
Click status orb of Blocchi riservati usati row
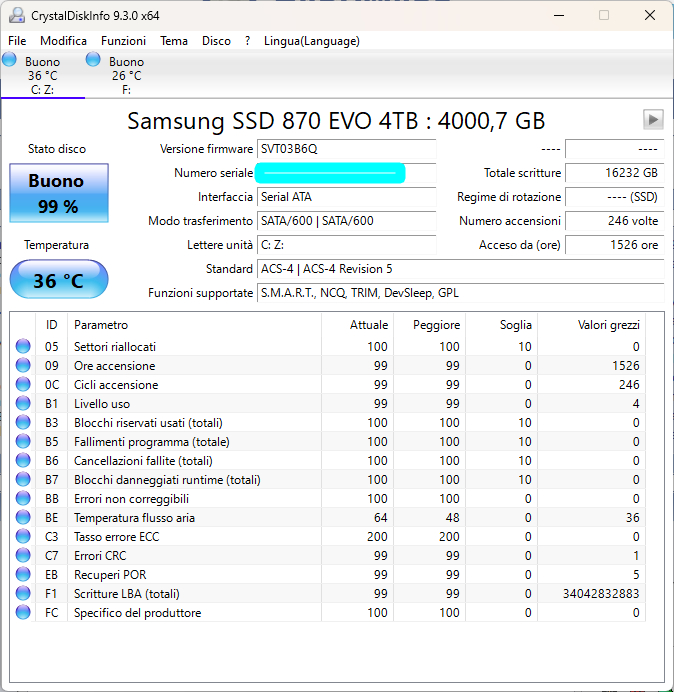[x=23, y=422]
